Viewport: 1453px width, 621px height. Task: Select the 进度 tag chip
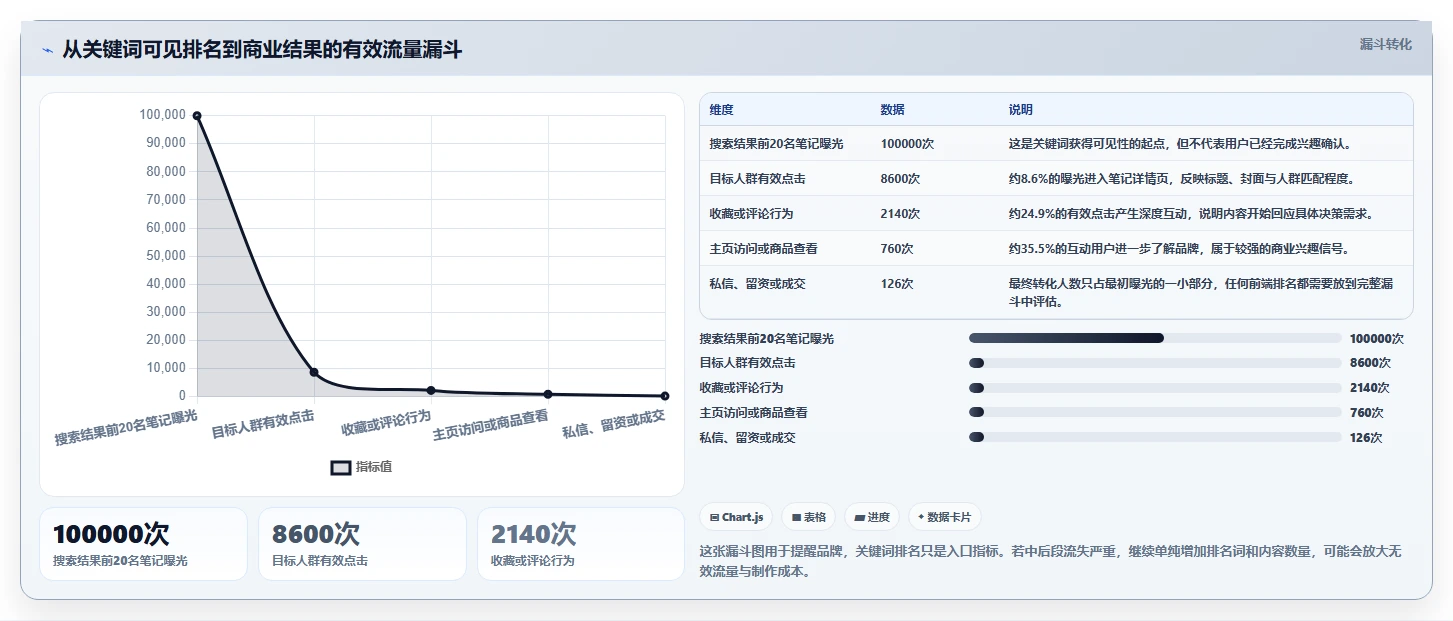pos(872,517)
